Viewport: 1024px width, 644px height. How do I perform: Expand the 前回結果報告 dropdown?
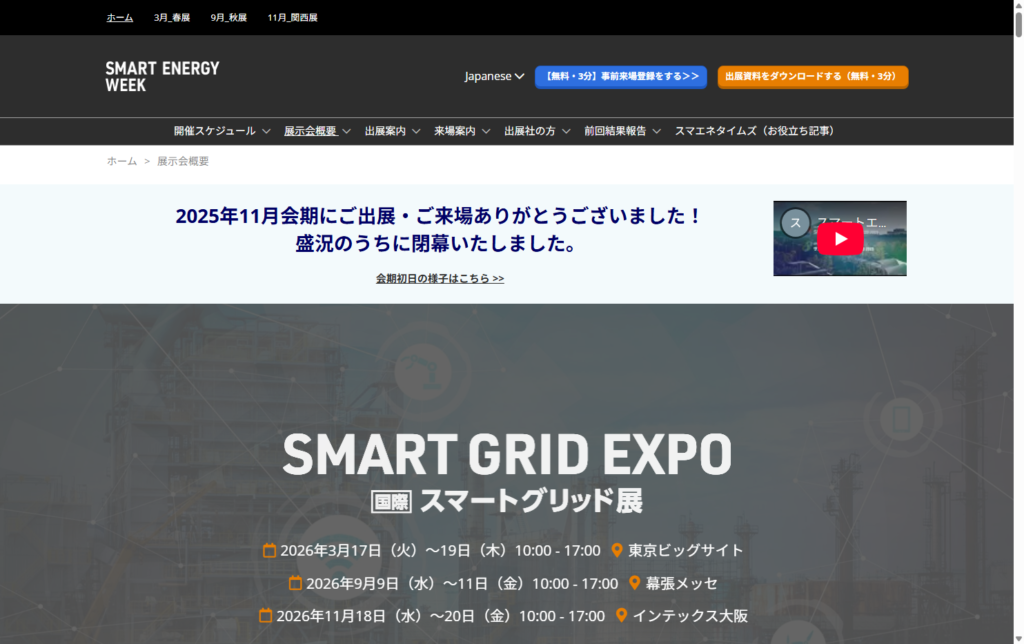click(x=622, y=131)
